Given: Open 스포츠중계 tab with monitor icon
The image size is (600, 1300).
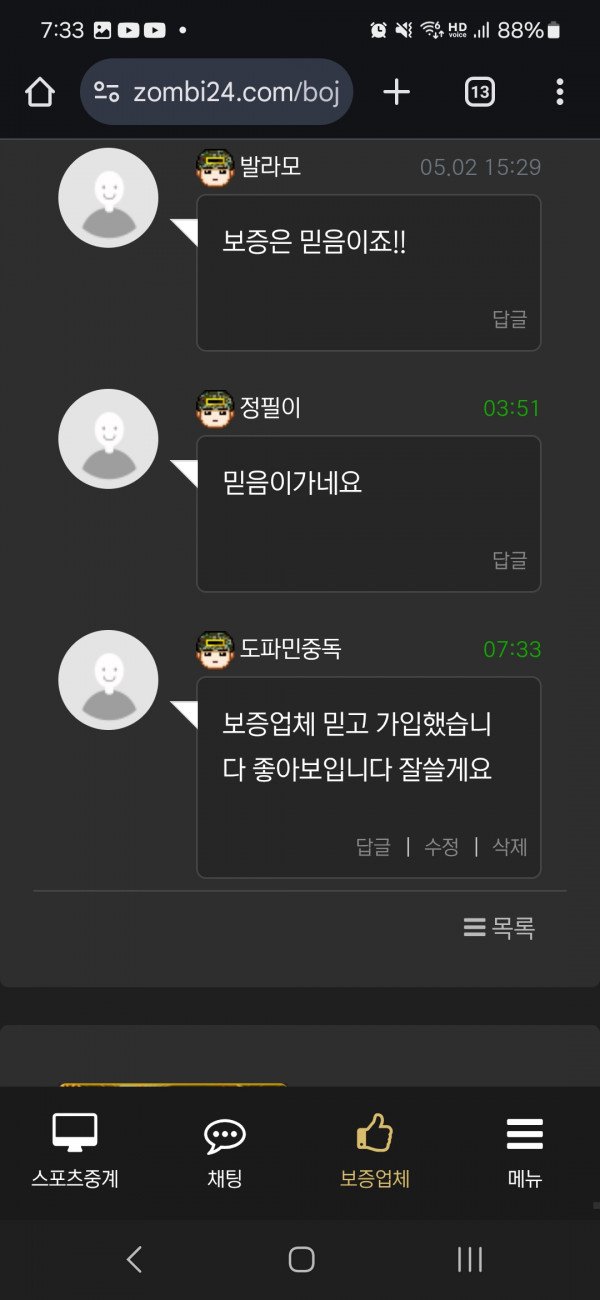Looking at the screenshot, I should pos(75,1151).
